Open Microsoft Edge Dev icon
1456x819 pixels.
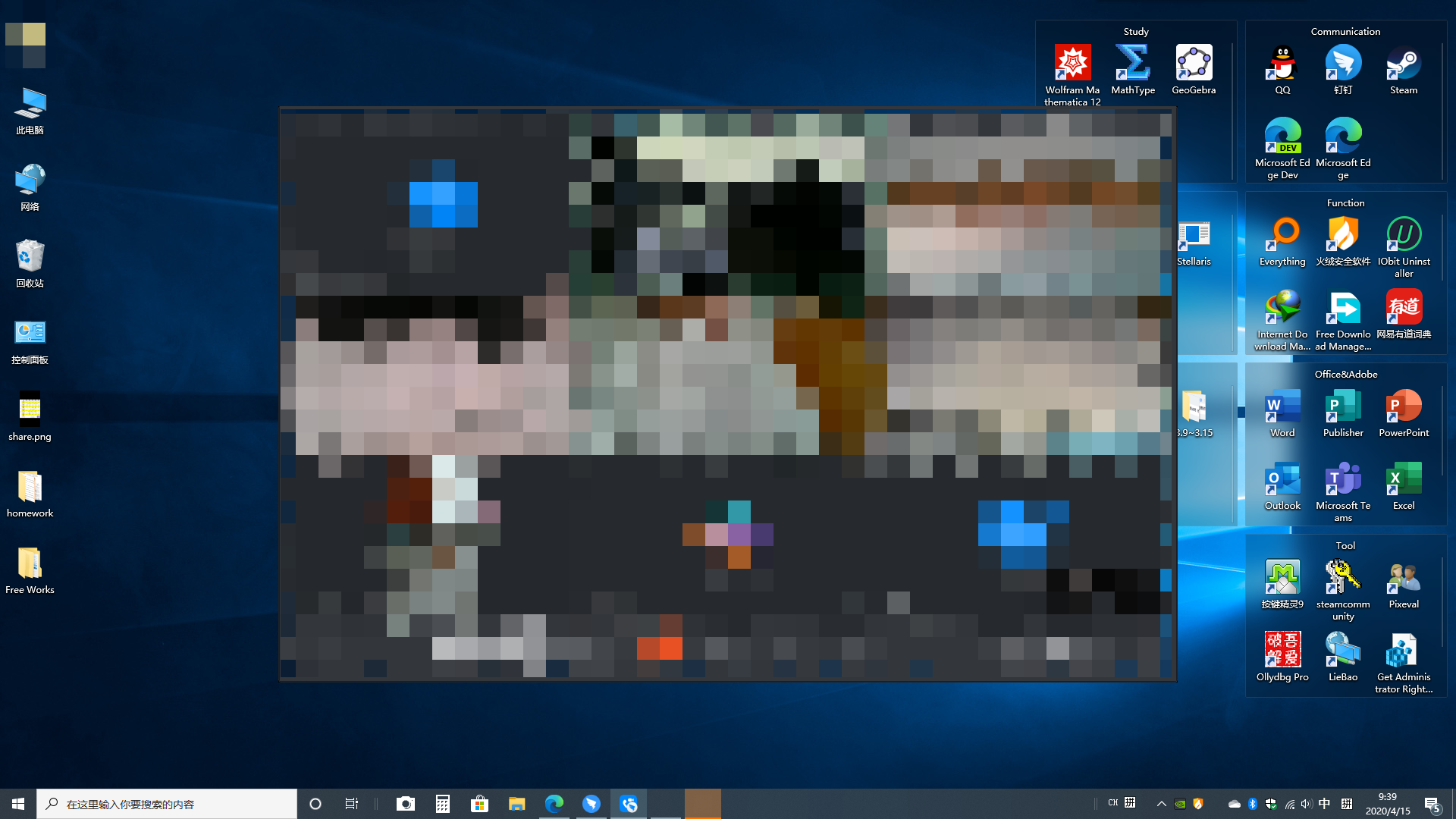pos(1282,136)
